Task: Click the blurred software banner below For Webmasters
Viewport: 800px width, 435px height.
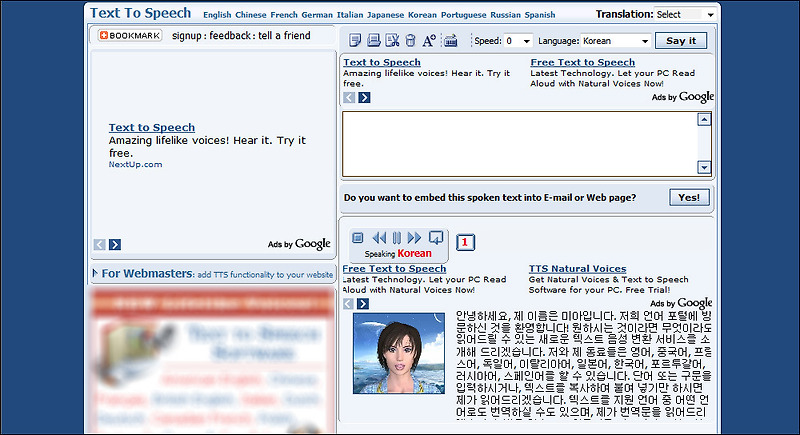Action: [213, 361]
